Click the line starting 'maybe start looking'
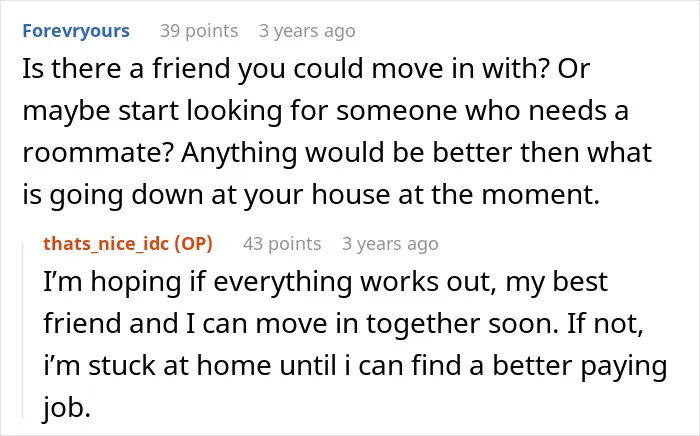Image resolution: width=700 pixels, height=436 pixels. tap(325, 110)
